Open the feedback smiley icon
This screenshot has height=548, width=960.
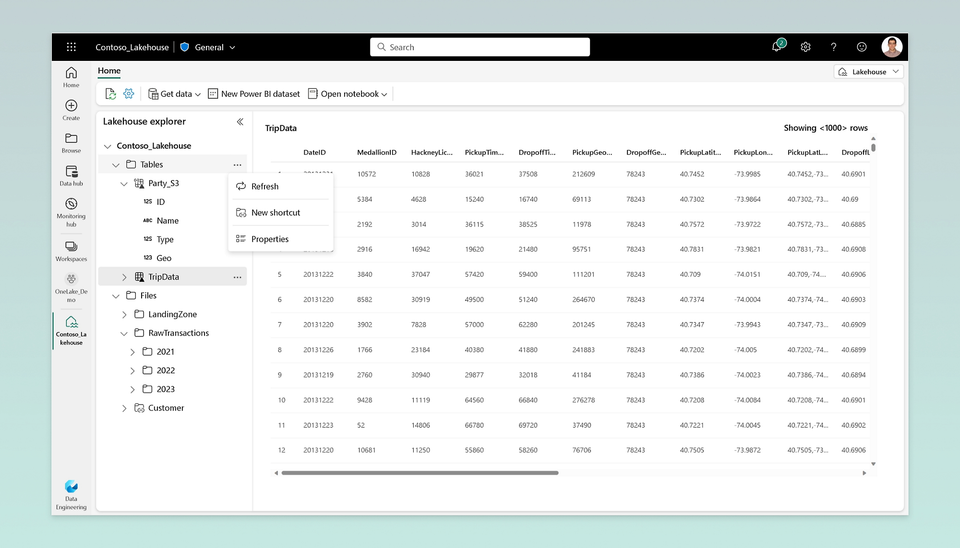(861, 47)
